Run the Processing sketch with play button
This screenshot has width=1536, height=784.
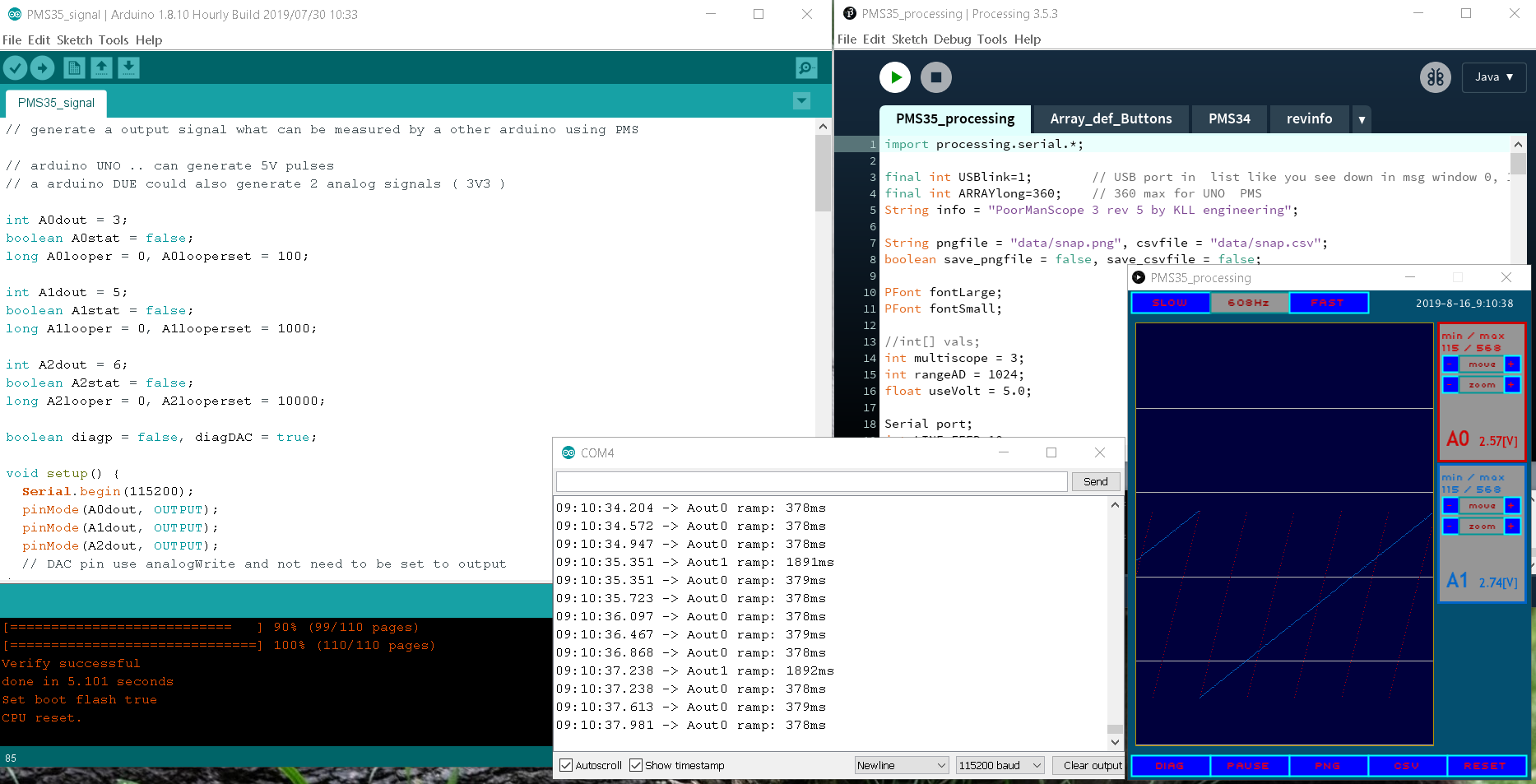click(x=895, y=77)
